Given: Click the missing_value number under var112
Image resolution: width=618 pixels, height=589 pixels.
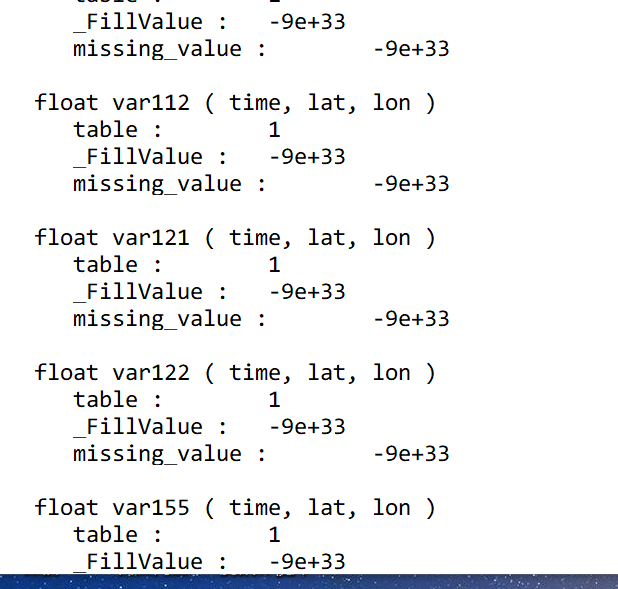Looking at the screenshot, I should point(410,184).
